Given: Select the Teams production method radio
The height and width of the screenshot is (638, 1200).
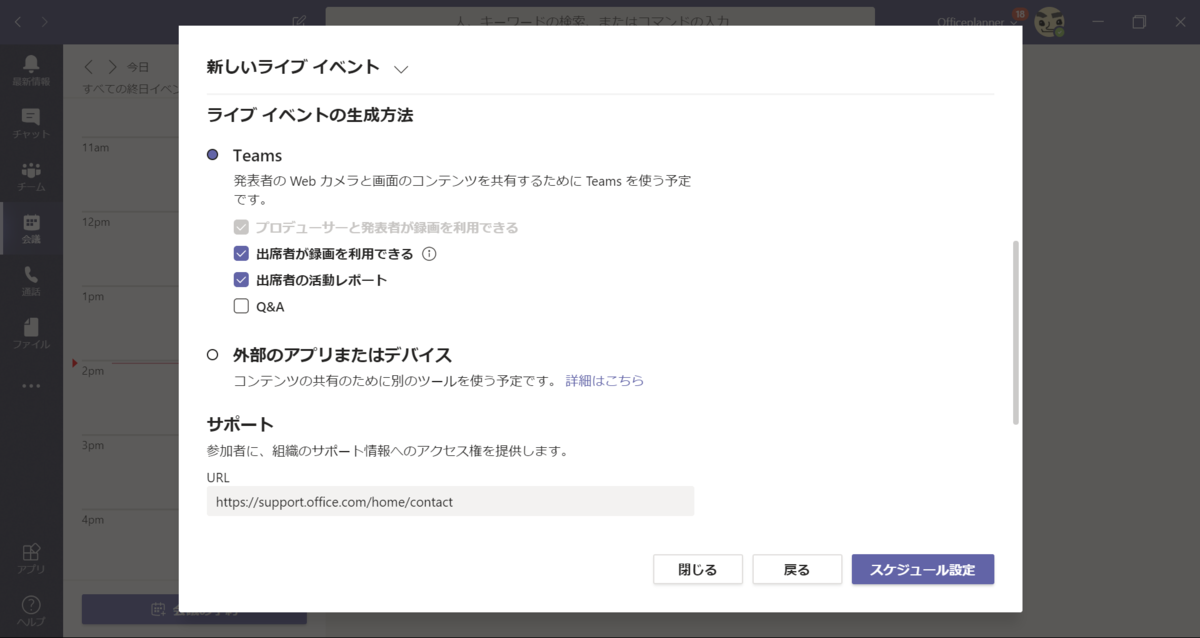Looking at the screenshot, I should 212,155.
